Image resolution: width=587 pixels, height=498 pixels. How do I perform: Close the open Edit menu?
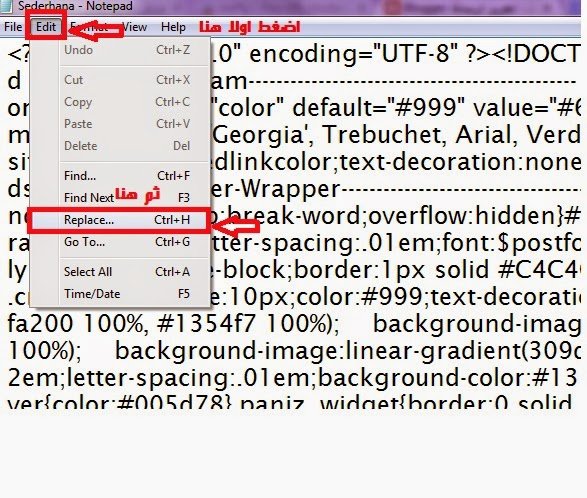[46, 27]
